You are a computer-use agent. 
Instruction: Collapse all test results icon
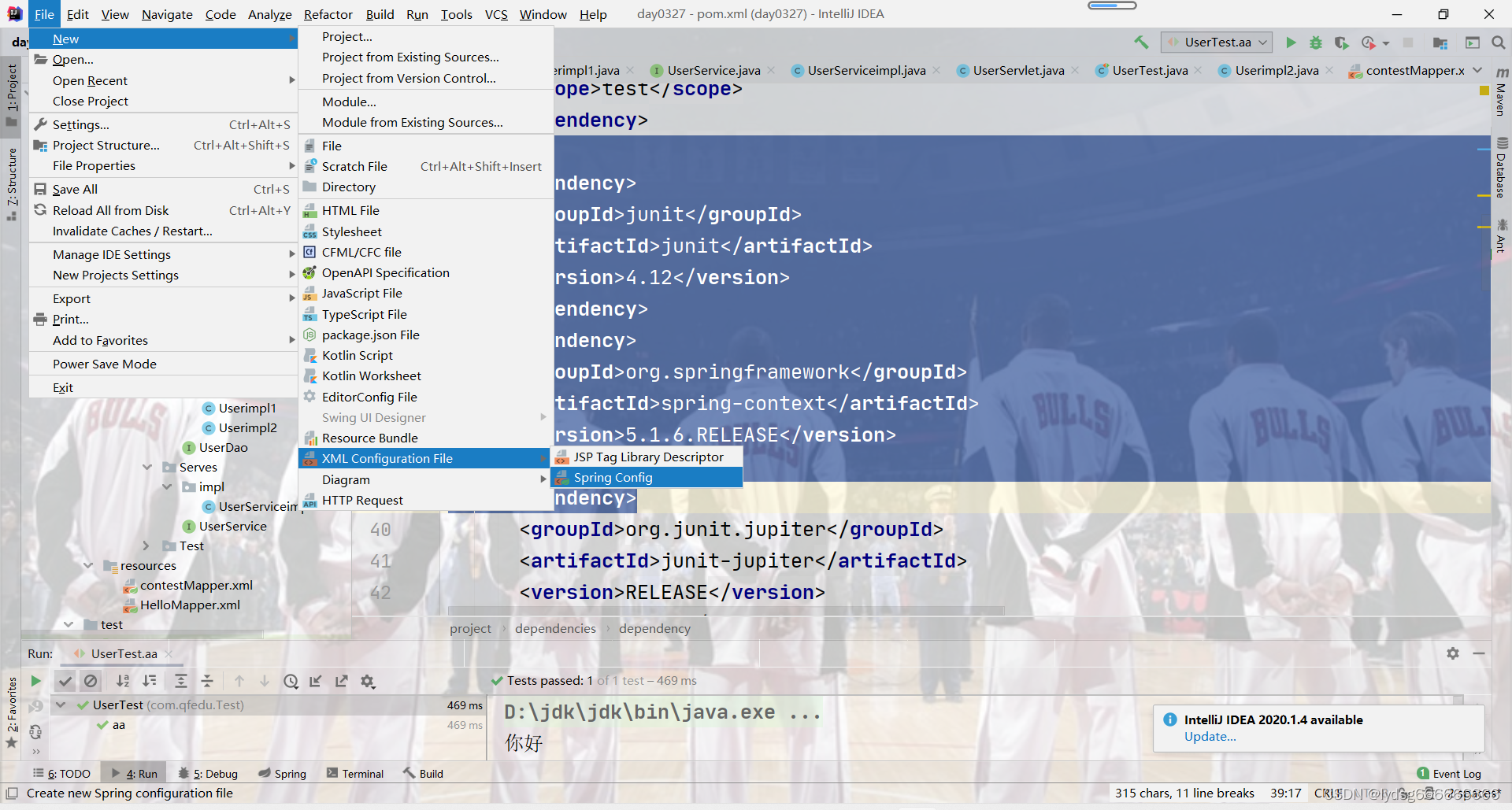pyautogui.click(x=207, y=681)
